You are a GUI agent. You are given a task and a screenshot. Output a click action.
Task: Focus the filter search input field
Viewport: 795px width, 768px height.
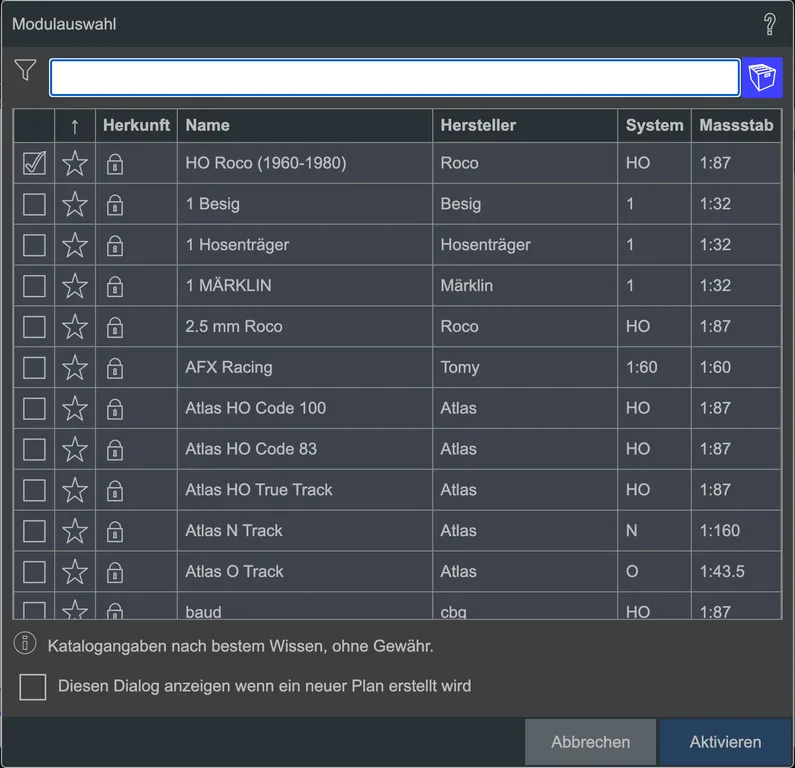coord(394,78)
